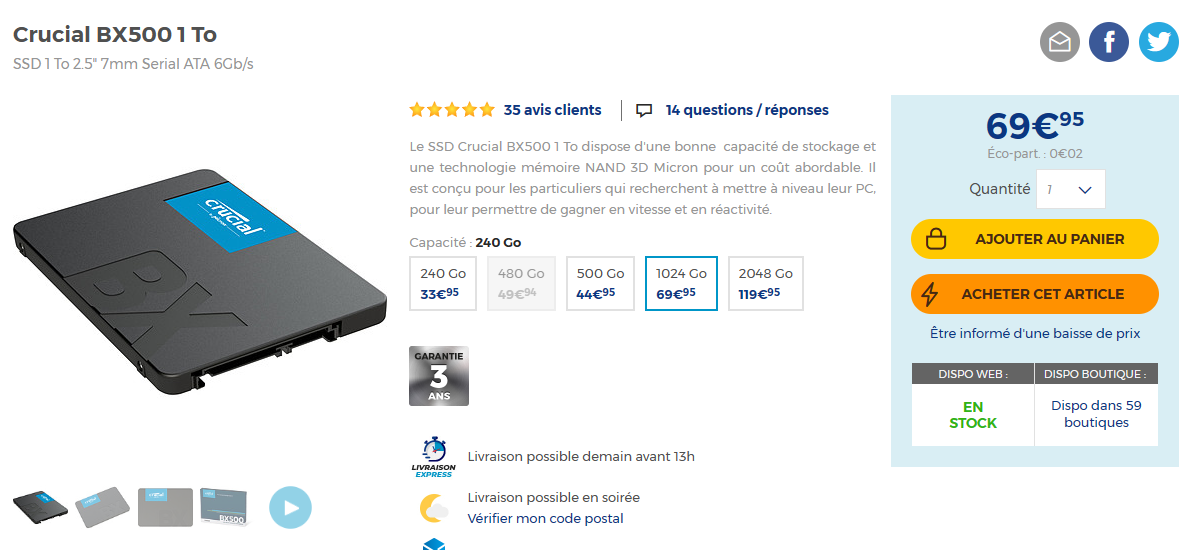Click the Livraison Express stopwatch icon
This screenshot has width=1199, height=550.
pos(434,457)
